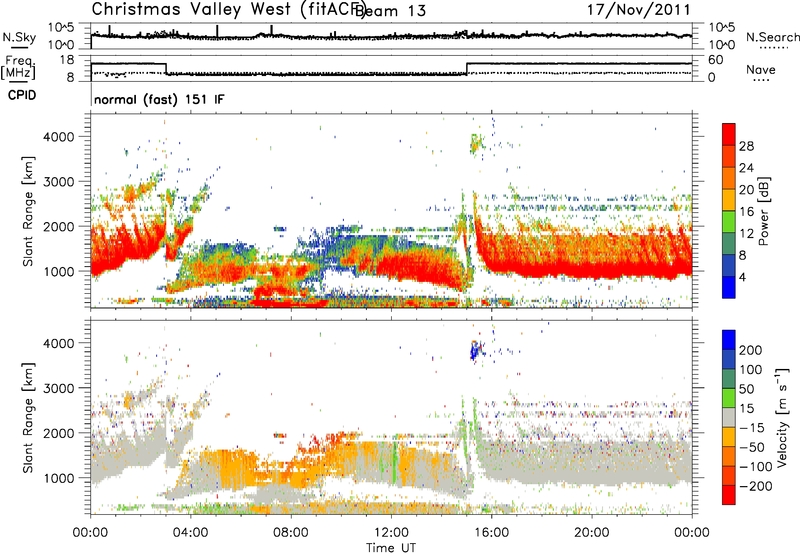Pick the red bottom segment of Velocity color bar
Viewport: 800px width, 554px height.
click(729, 495)
